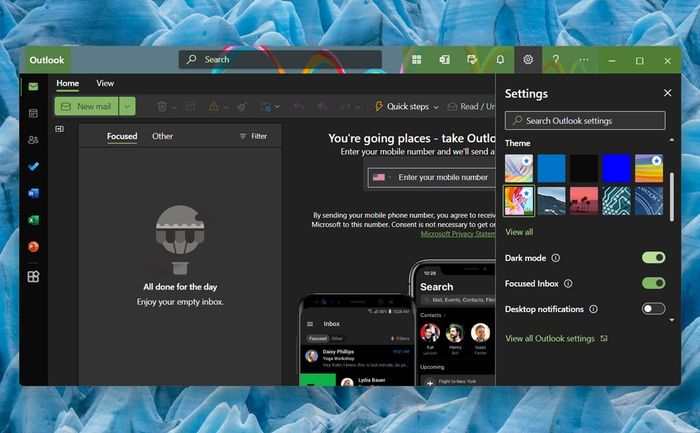Click the Delete trash icon in toolbar
The height and width of the screenshot is (433, 700).
tap(162, 106)
